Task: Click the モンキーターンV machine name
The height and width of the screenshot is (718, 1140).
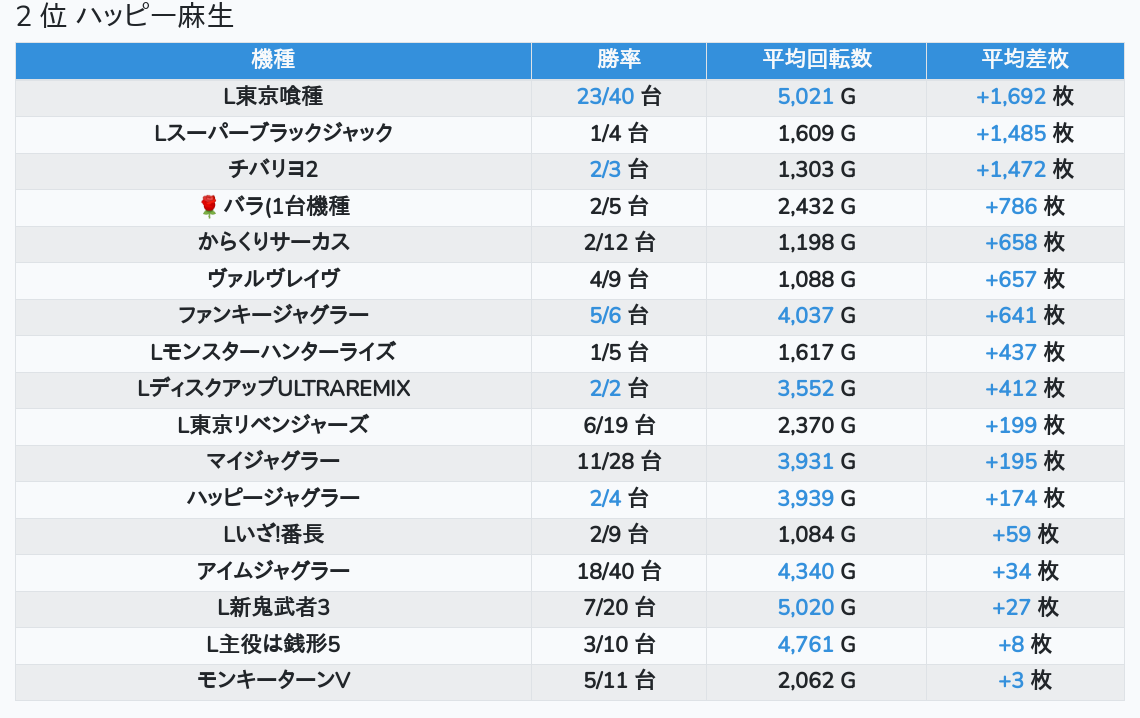Action: 273,681
